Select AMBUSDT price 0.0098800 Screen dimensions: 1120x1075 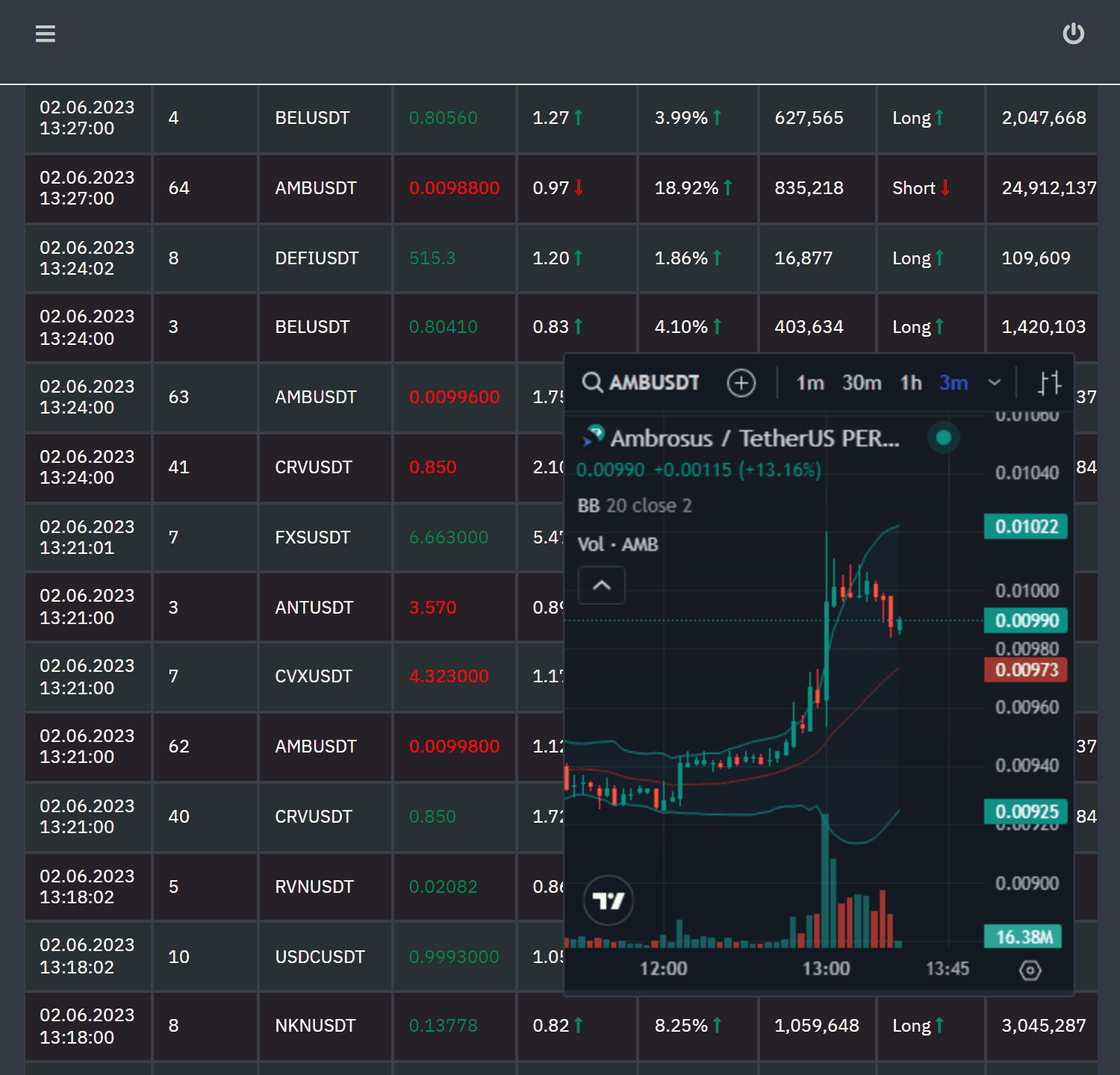click(454, 188)
